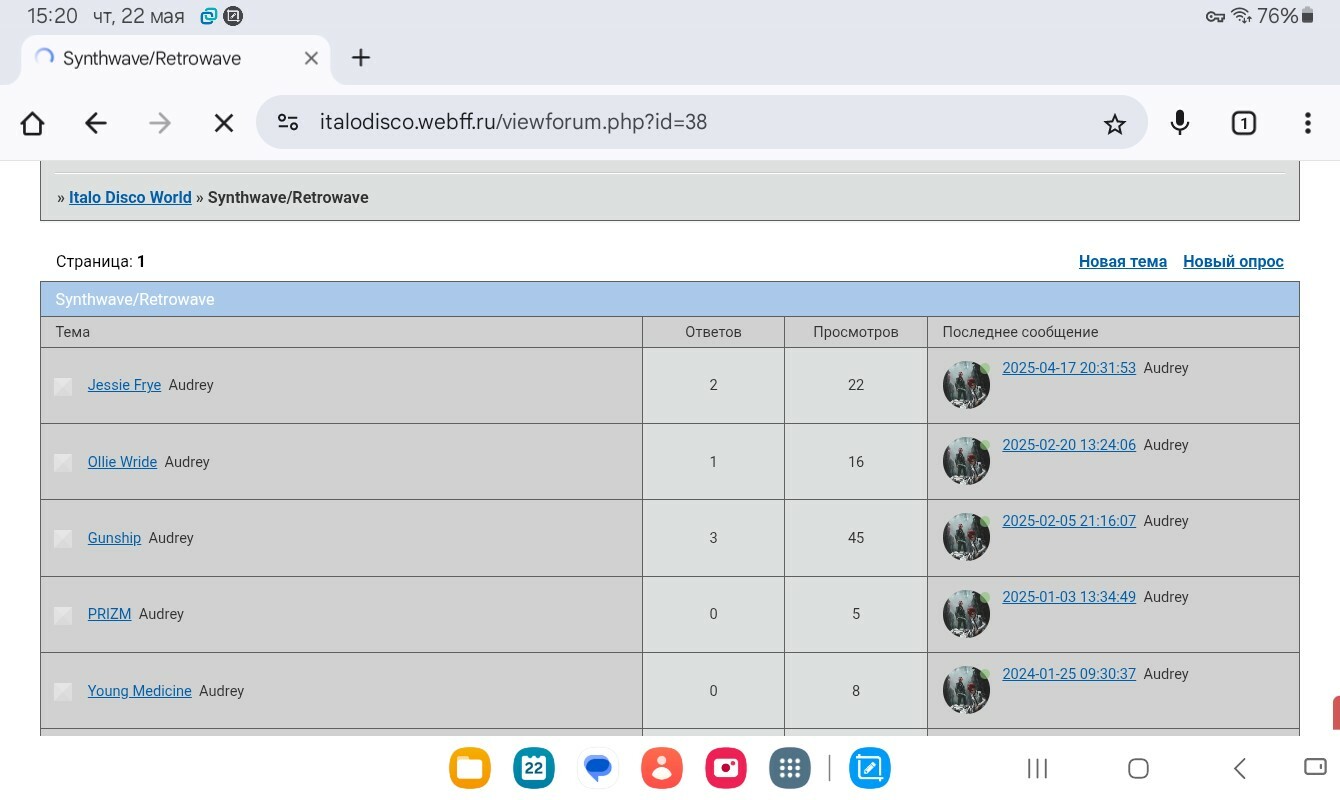Stop page loading with the X icon
Screen dimensions: 1340x800
224,123
